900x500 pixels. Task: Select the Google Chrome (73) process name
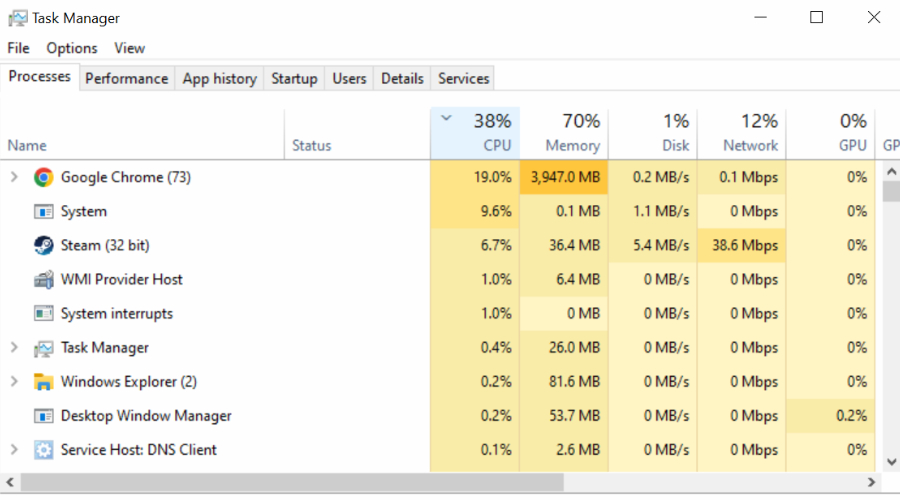(126, 177)
